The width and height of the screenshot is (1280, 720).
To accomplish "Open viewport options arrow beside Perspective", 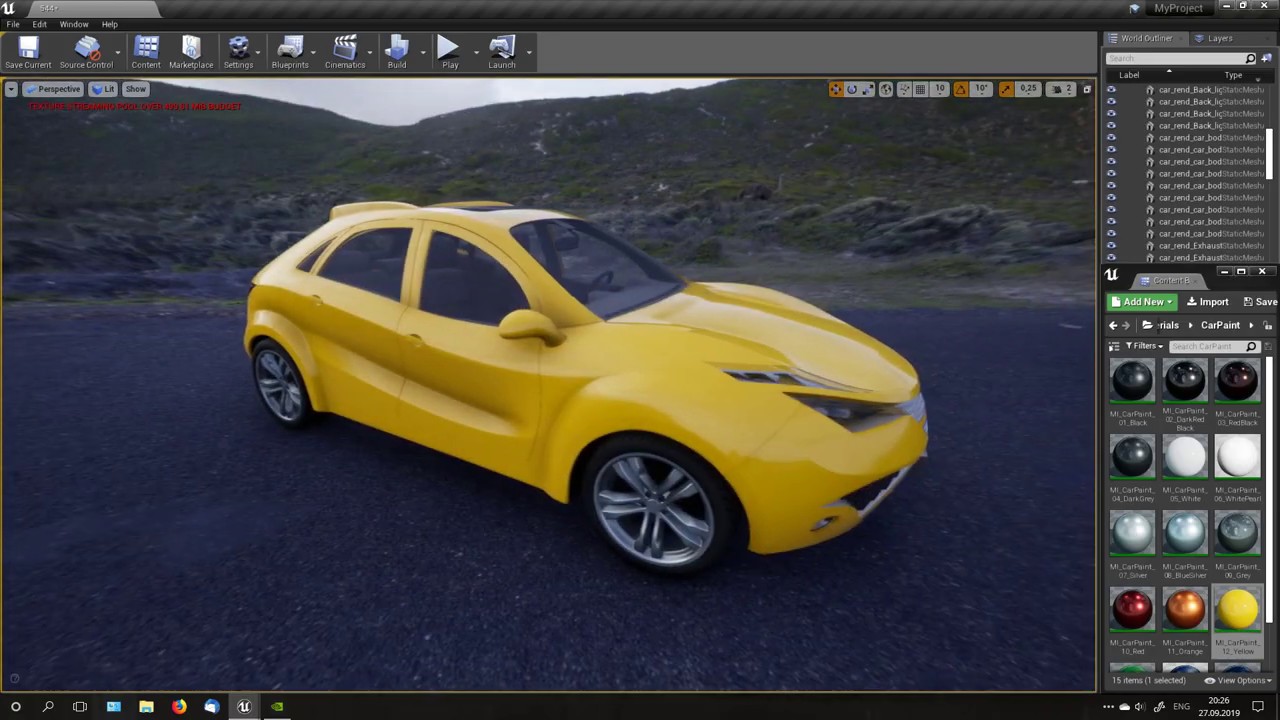I will tap(10, 89).
